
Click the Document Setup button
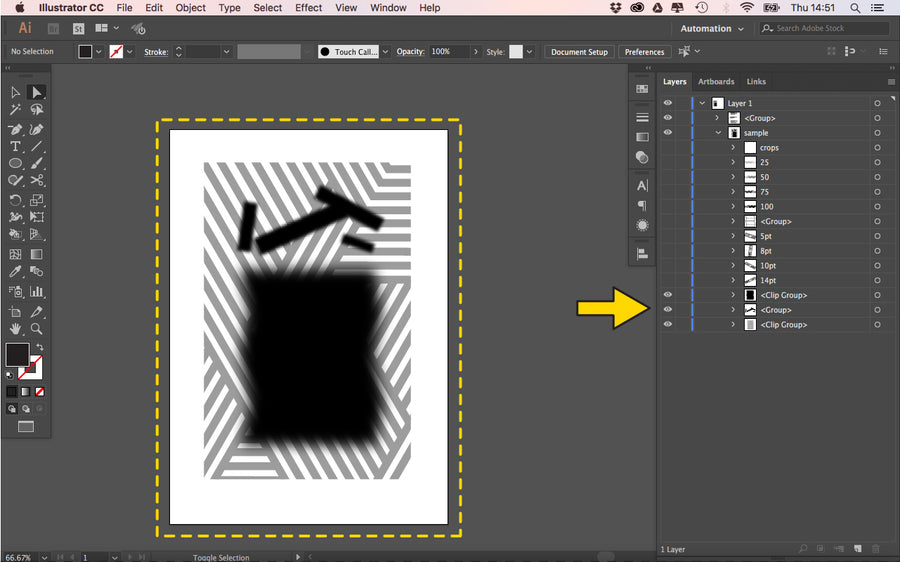579,52
